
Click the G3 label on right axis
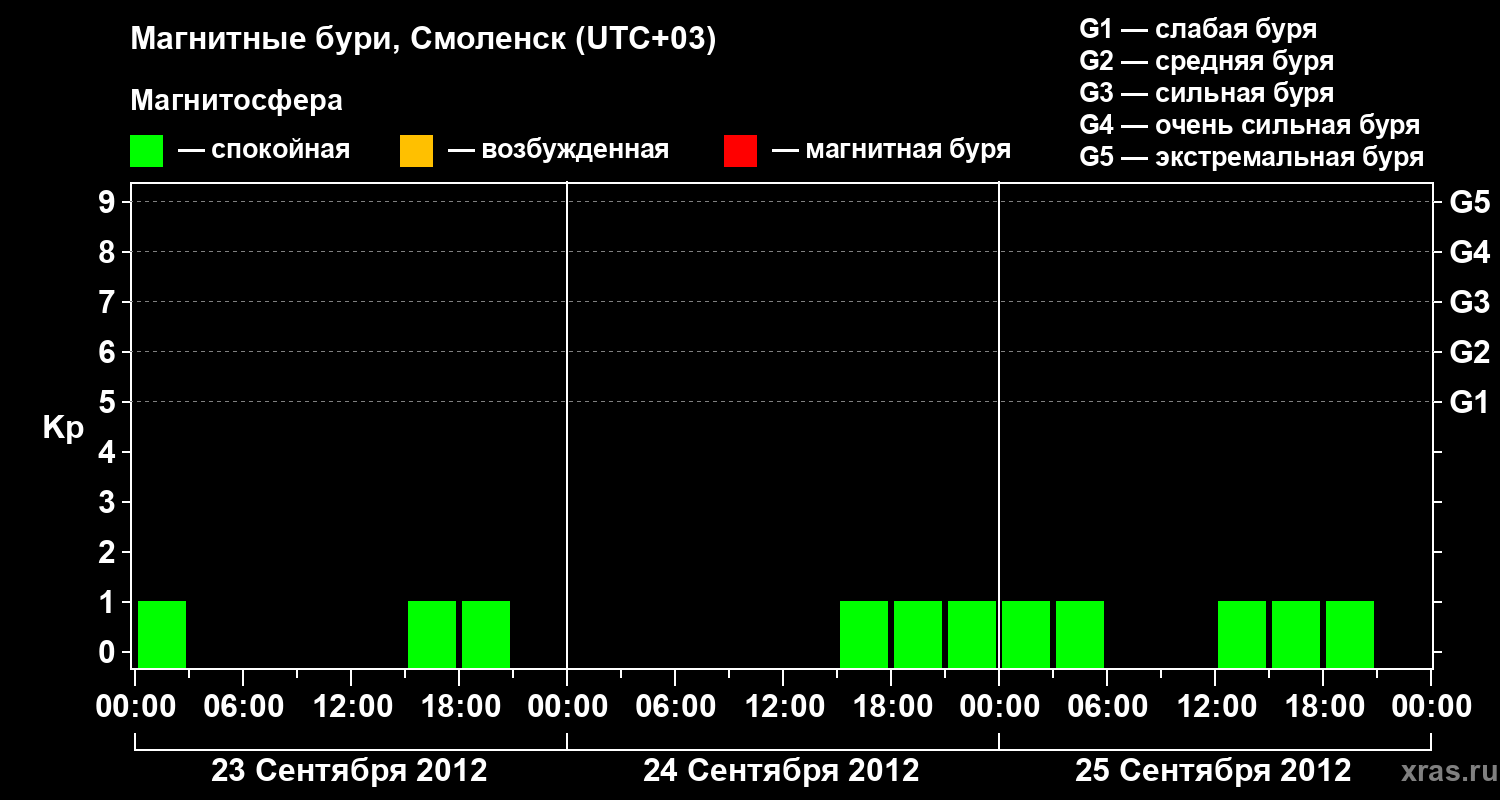coord(1469,303)
